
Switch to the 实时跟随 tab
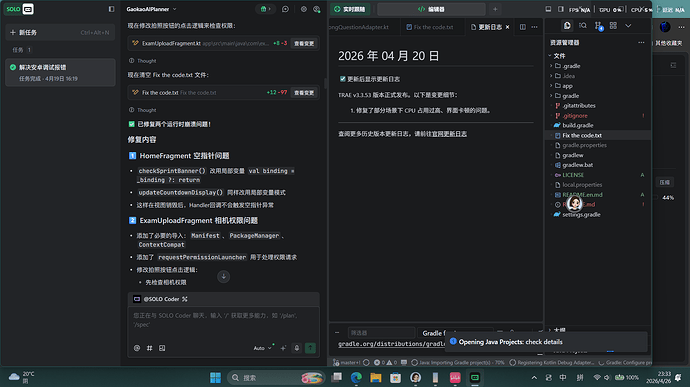coord(351,9)
